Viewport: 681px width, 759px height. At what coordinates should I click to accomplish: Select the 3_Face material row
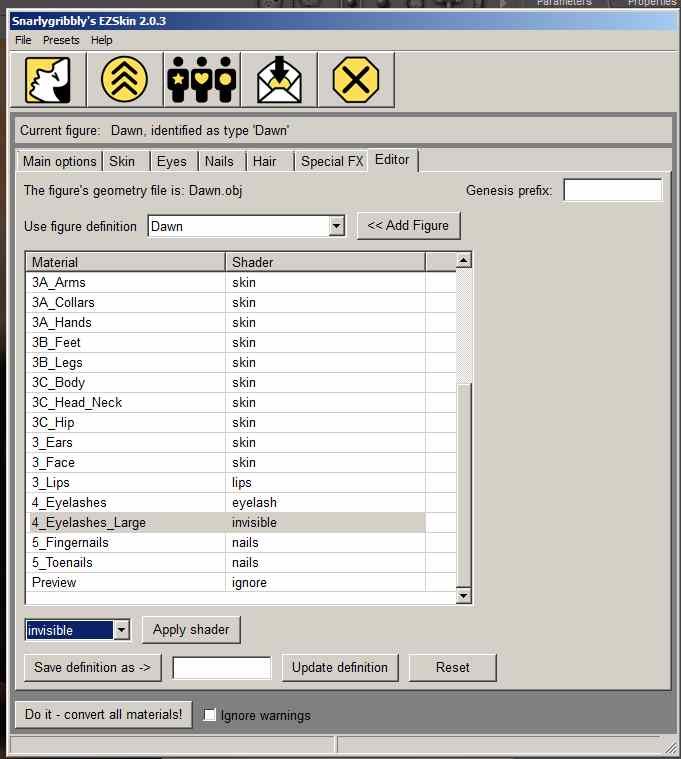click(x=241, y=463)
